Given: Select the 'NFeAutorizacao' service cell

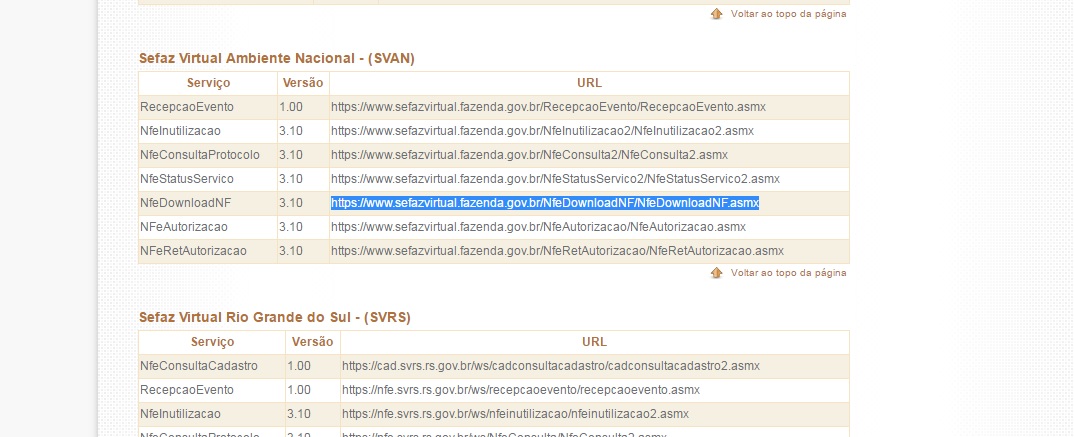Looking at the screenshot, I should coord(208,227).
